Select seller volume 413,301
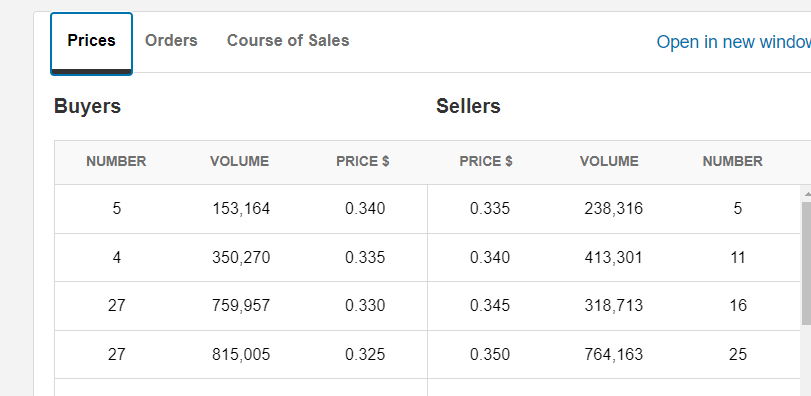Viewport: 811px width, 396px height. [x=613, y=257]
